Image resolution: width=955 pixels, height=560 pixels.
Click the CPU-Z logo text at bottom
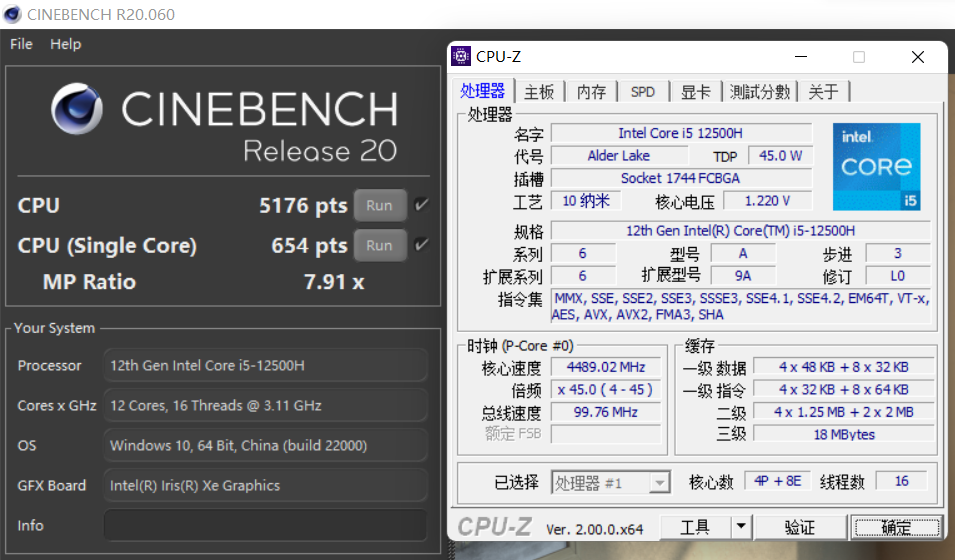(x=494, y=527)
